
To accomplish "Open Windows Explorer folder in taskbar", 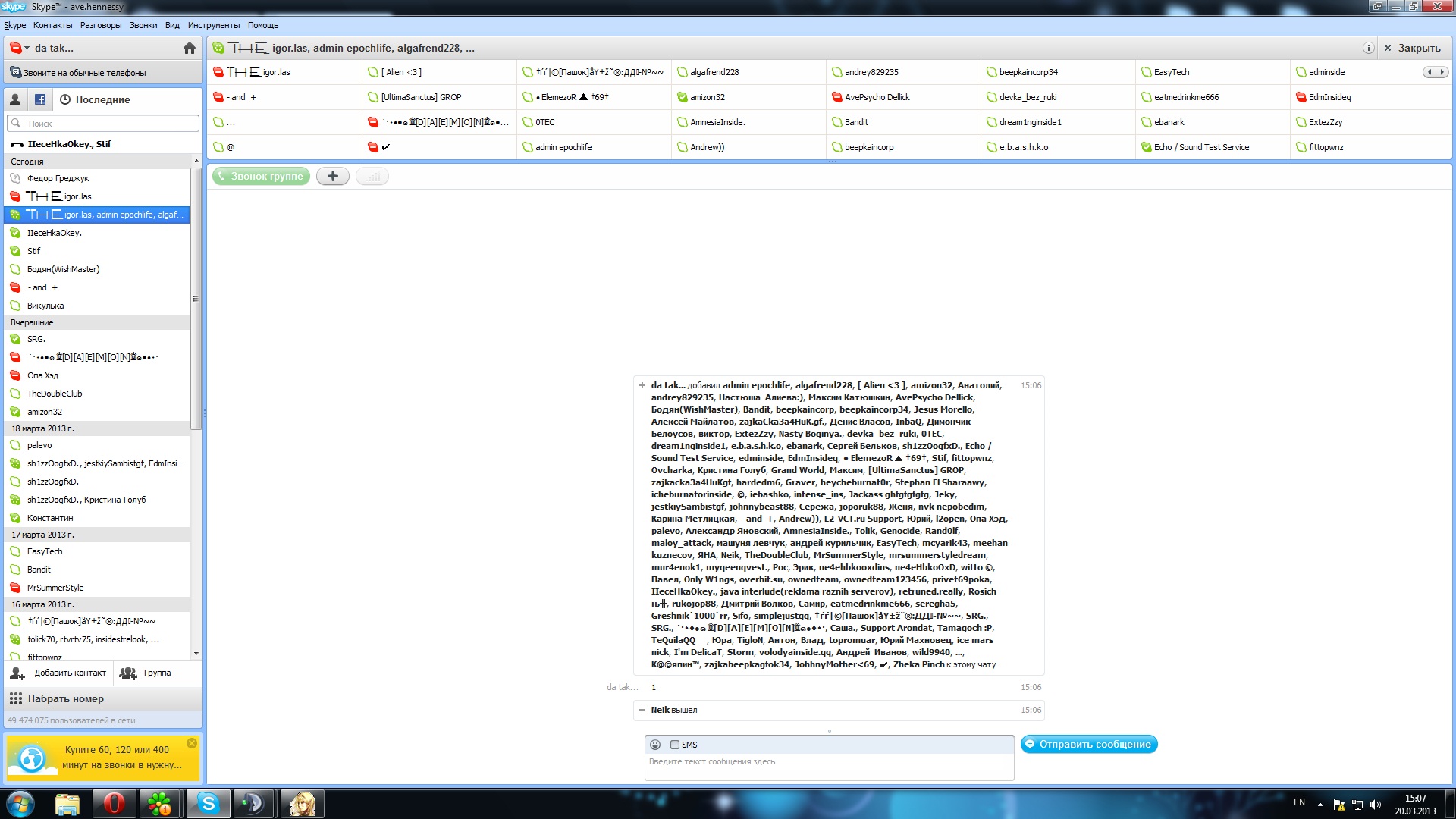I will 67,804.
